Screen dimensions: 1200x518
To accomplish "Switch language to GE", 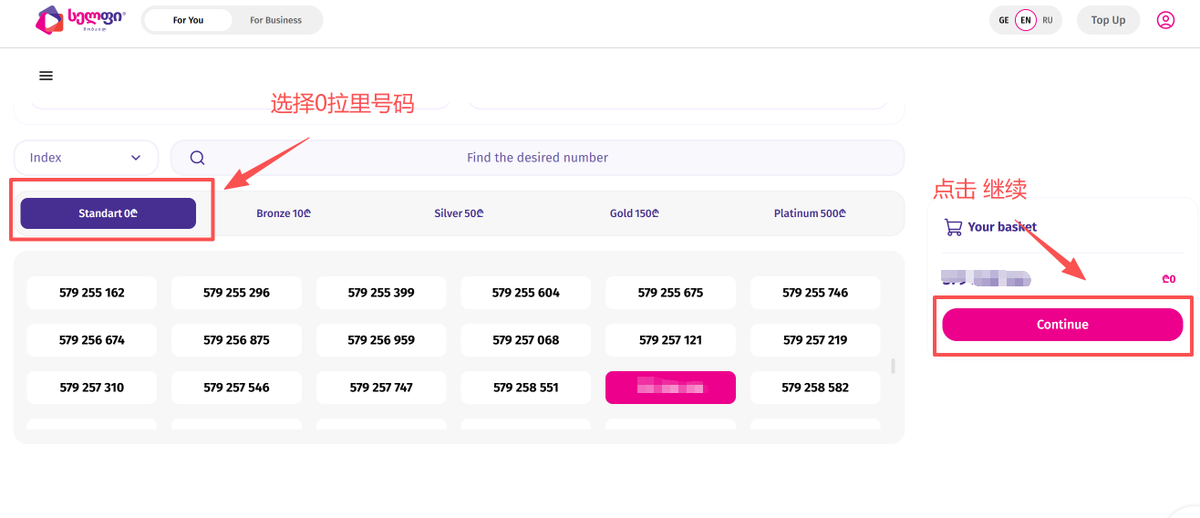I will tap(1003, 20).
